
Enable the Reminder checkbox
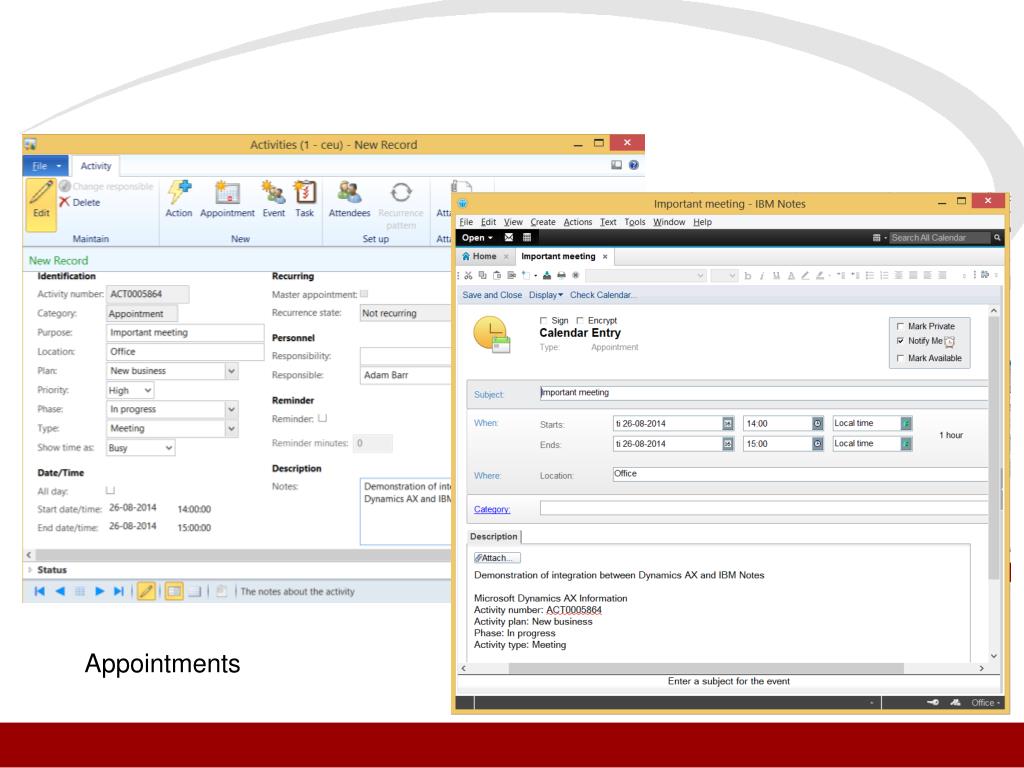tap(323, 418)
